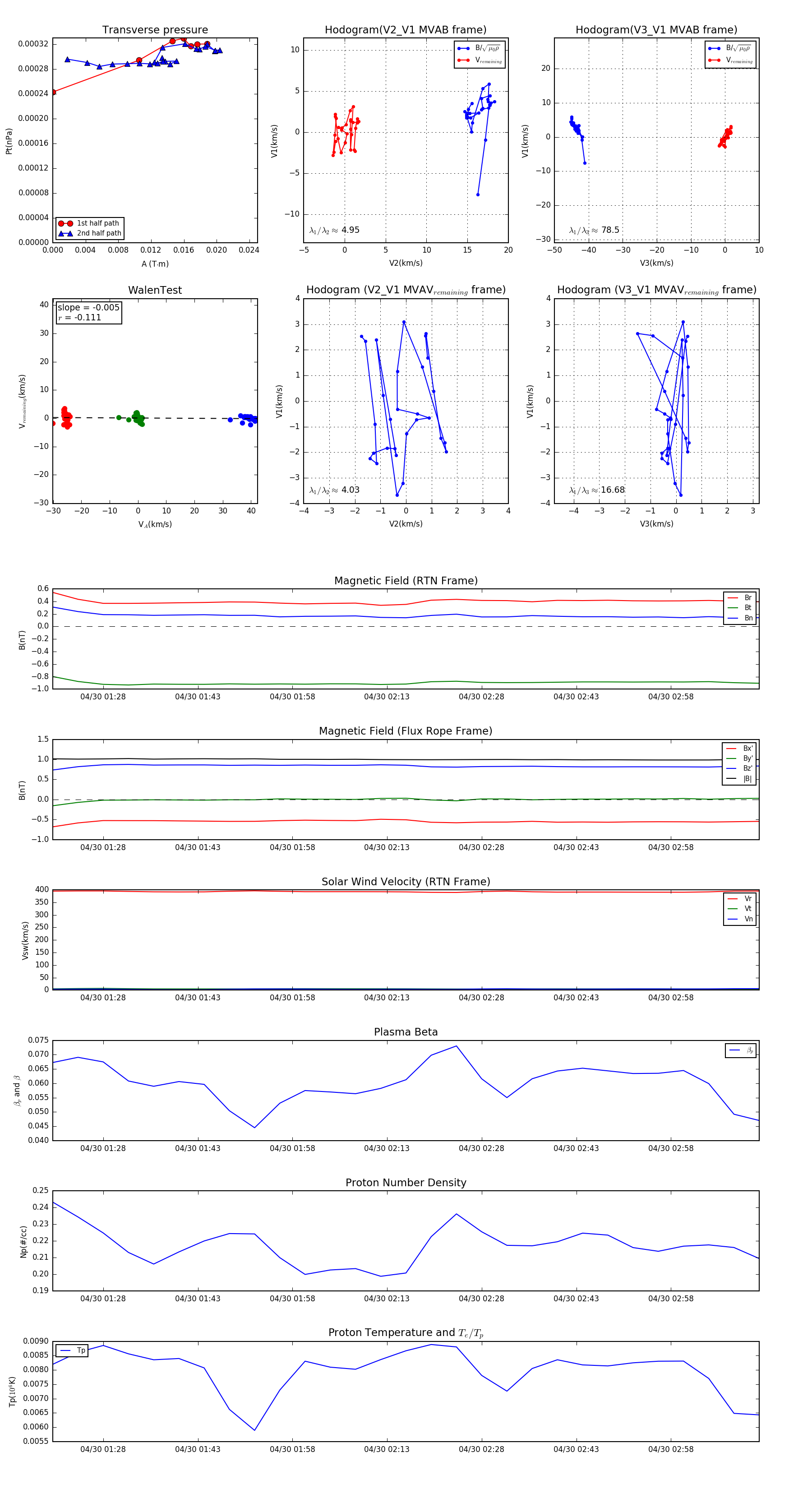This screenshot has height=1489, width=812.
Task: Click the MVAV V3_V1 hodogram title
Action: 656,290
